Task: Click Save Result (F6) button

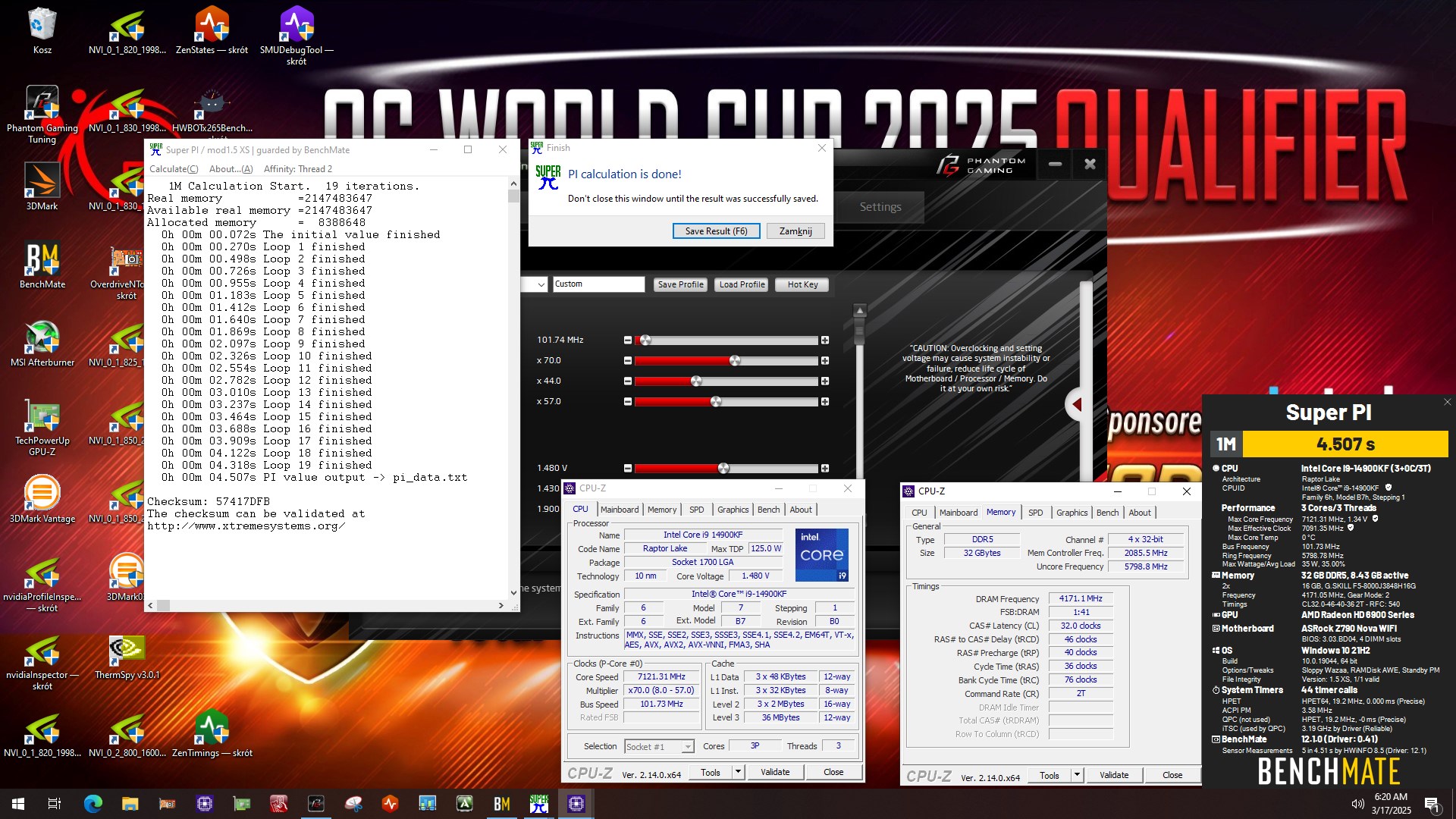Action: (716, 231)
